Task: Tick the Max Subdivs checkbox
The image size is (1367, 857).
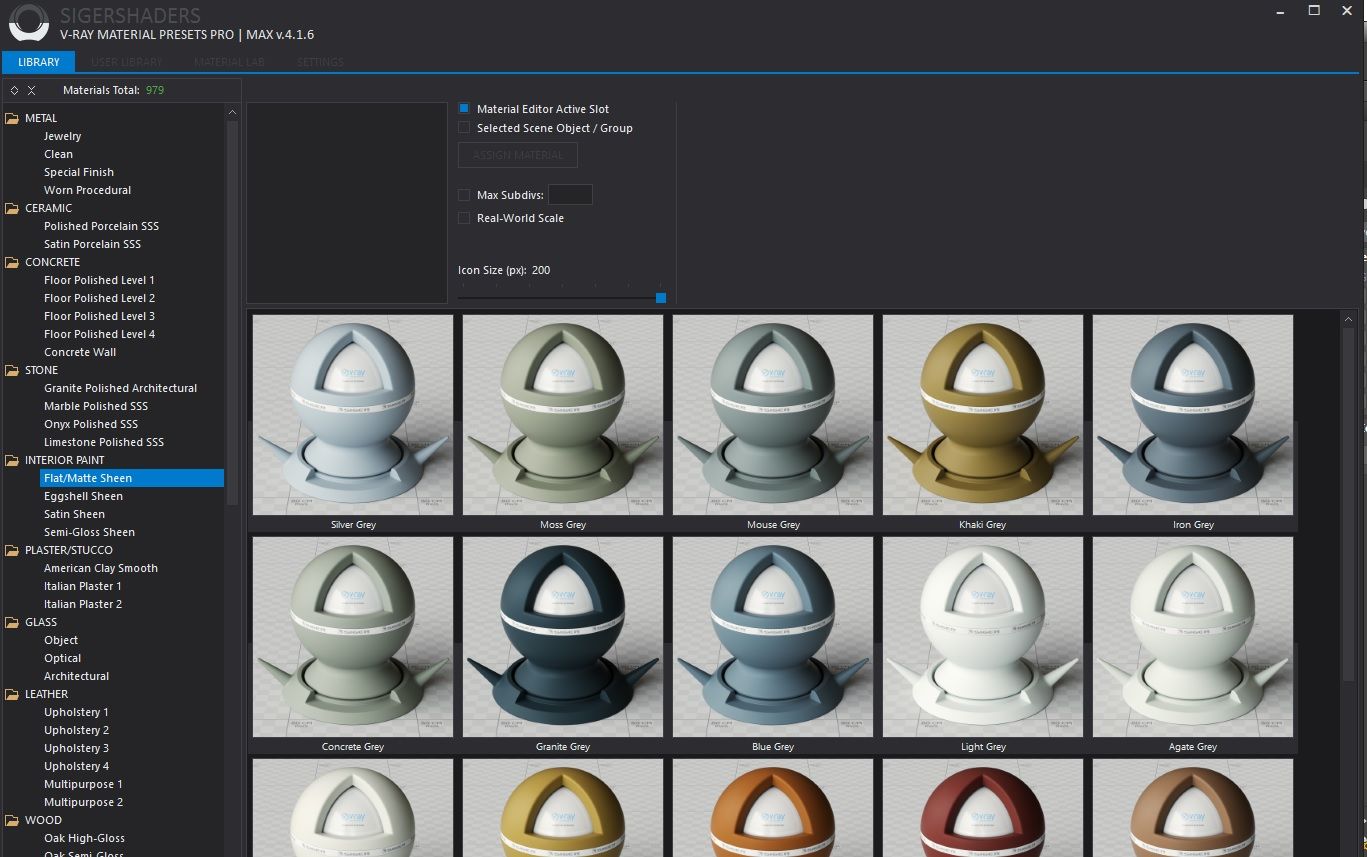Action: click(x=464, y=195)
